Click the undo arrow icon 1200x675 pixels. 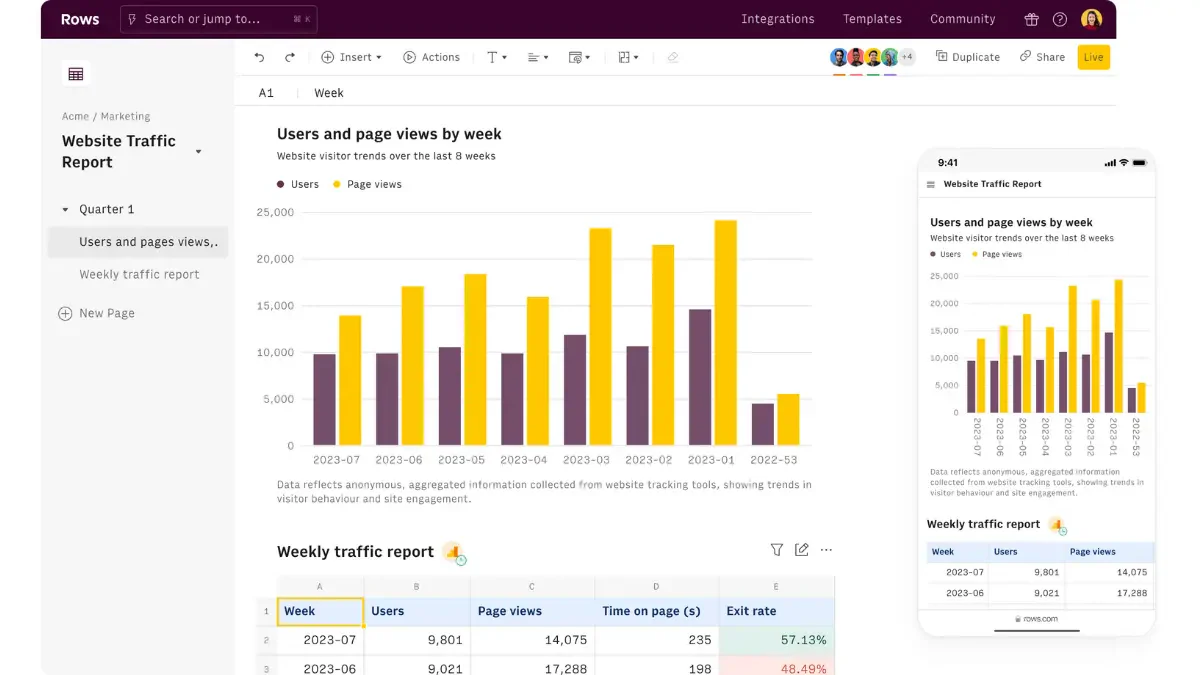260,57
